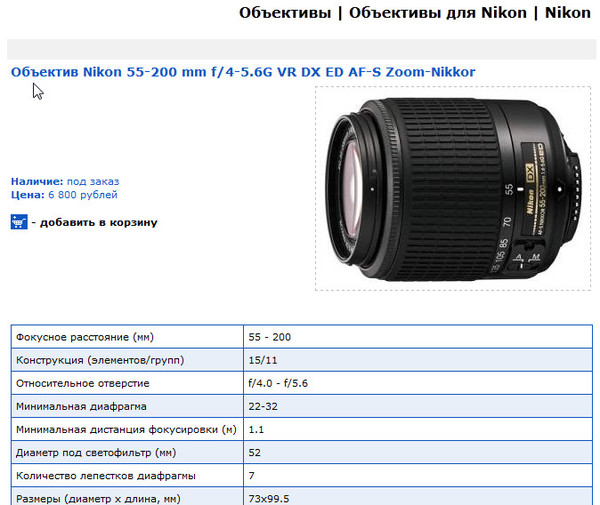Click the Минимальная диафрагма cell
The image size is (600, 505).
click(127, 406)
